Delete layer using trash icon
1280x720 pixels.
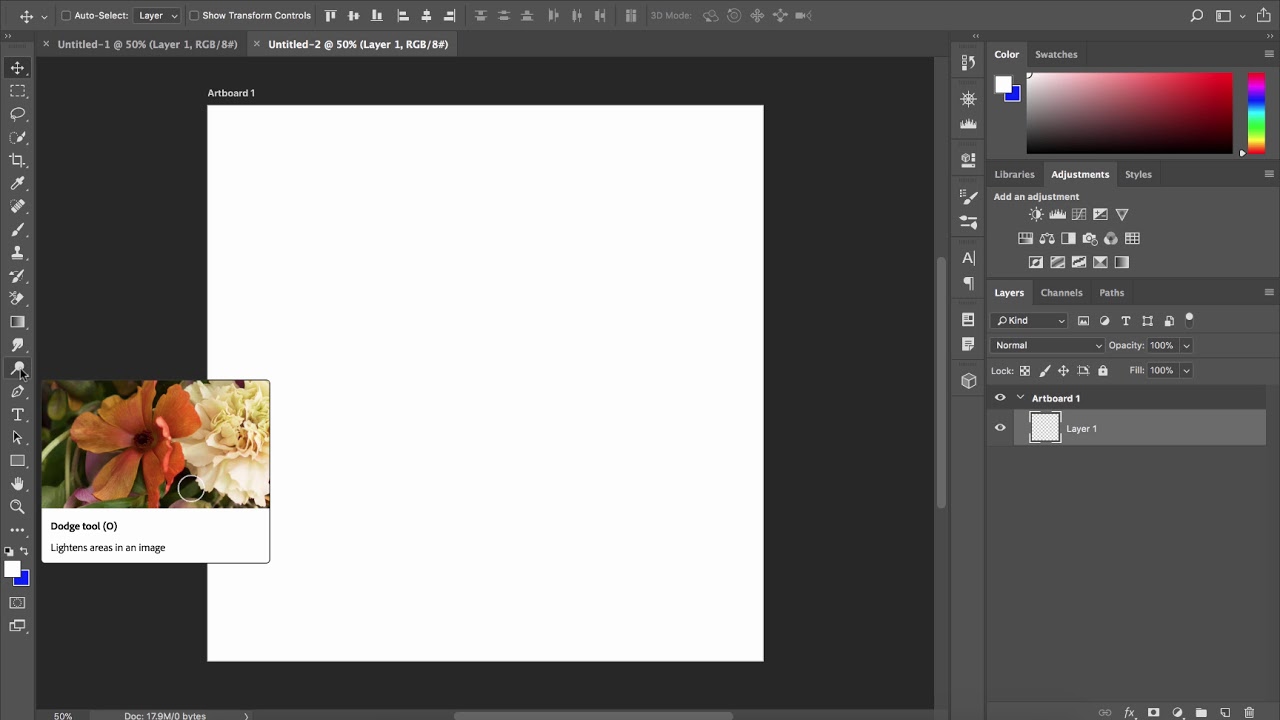pyautogui.click(x=1249, y=713)
